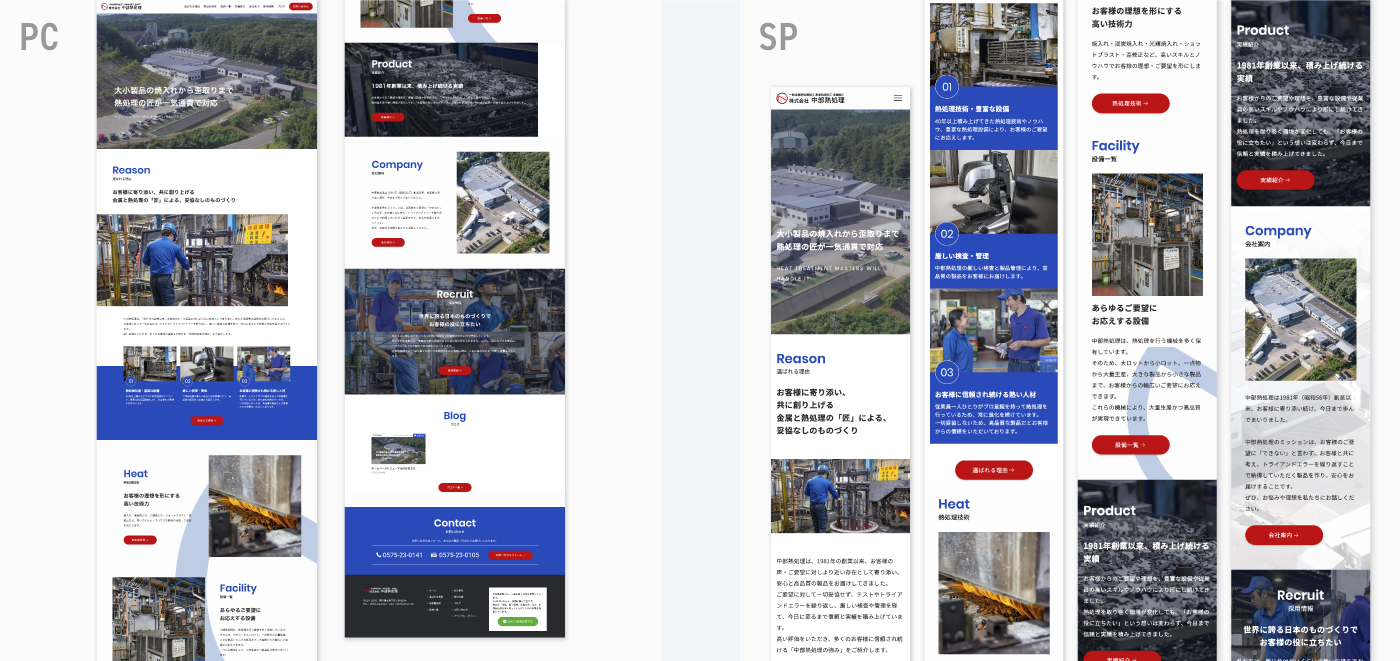Click the SP Facility machine photo
The height and width of the screenshot is (661, 1400).
[1147, 233]
